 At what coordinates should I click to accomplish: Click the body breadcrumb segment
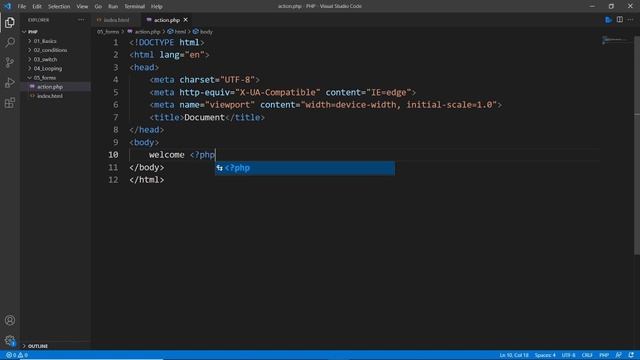(203, 31)
